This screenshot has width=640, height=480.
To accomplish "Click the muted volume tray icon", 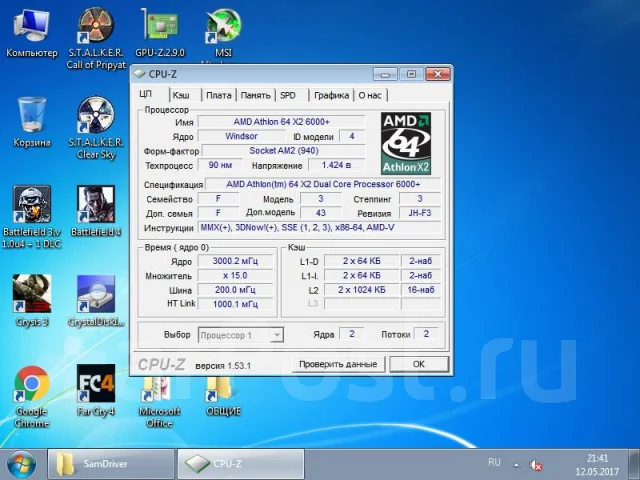I will [535, 464].
